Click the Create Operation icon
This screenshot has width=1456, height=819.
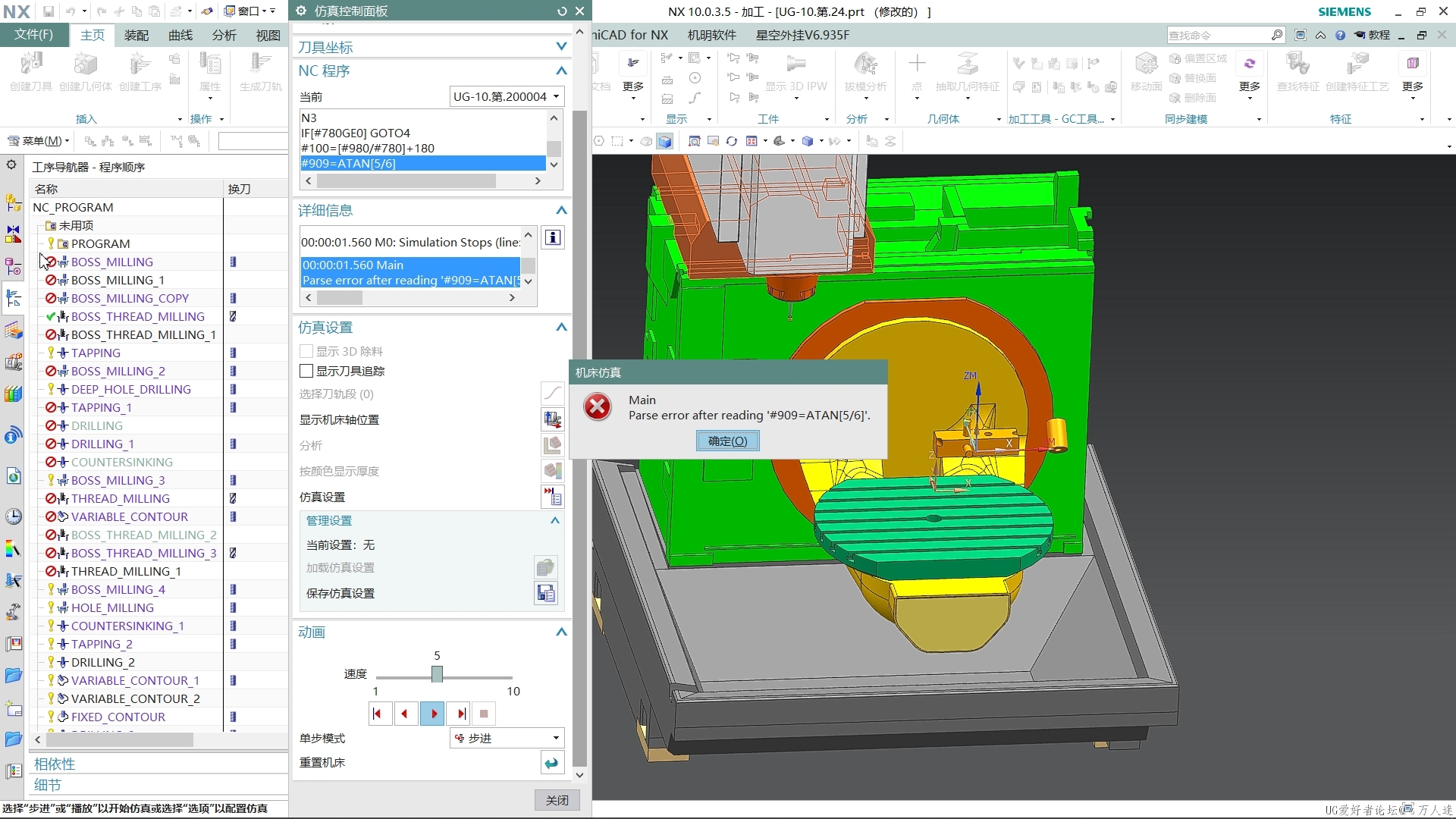coord(140,71)
